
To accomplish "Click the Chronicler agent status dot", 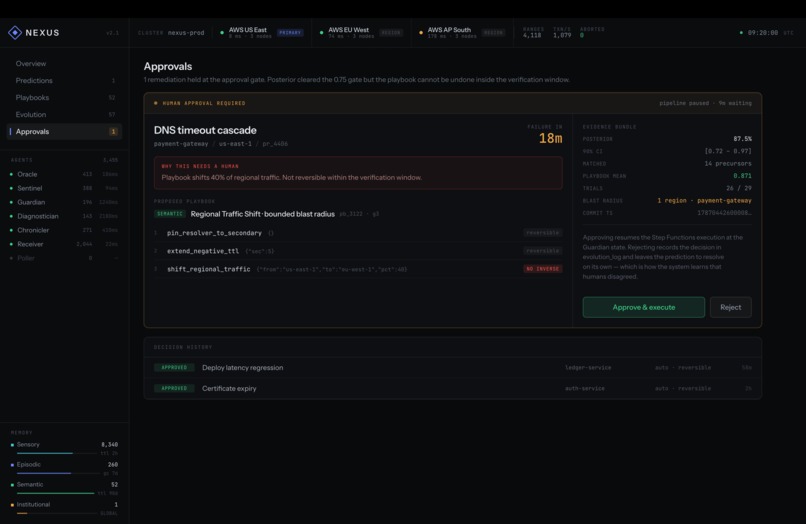I will point(11,230).
